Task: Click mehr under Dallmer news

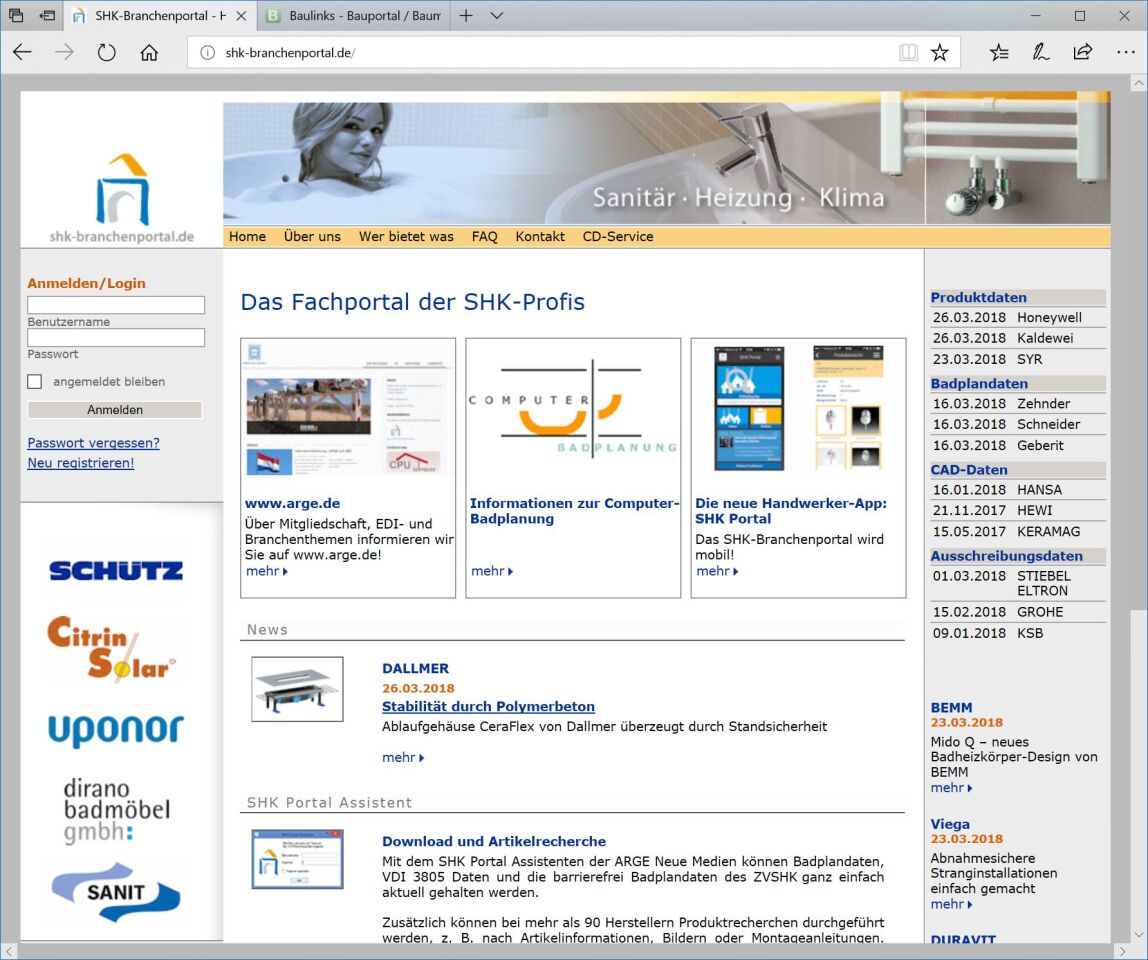Action: 403,758
